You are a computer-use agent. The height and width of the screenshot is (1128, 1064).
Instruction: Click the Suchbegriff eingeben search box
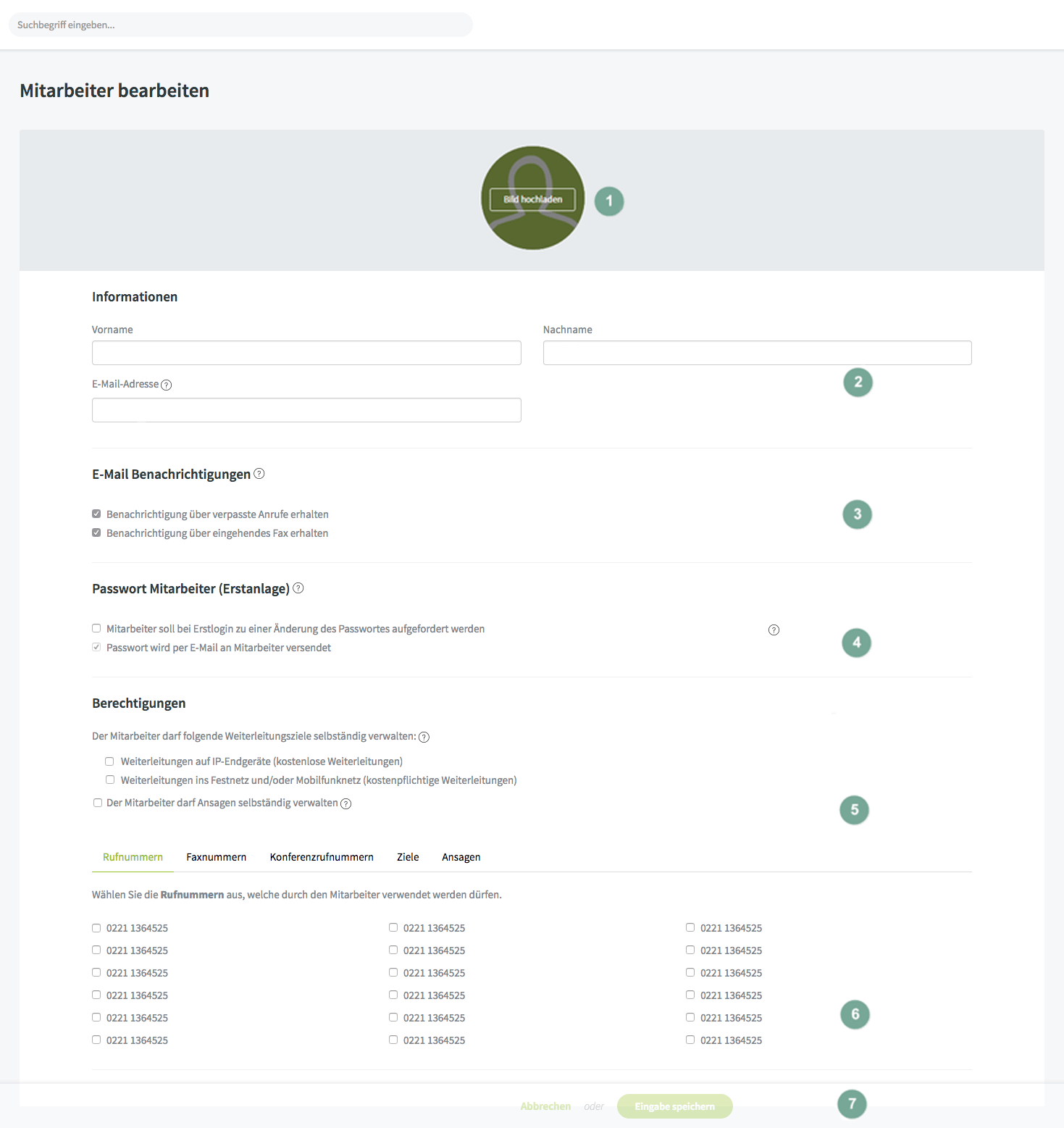coord(240,25)
